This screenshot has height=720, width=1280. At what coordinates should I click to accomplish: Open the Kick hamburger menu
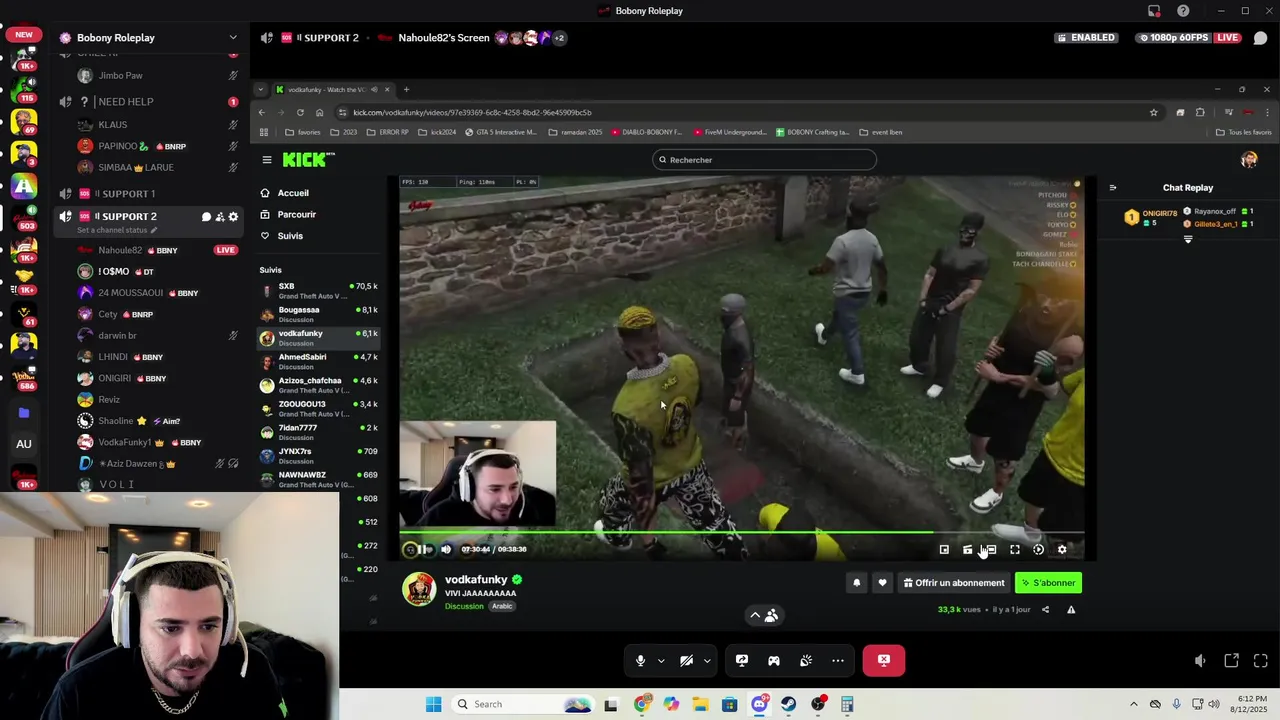click(x=267, y=160)
